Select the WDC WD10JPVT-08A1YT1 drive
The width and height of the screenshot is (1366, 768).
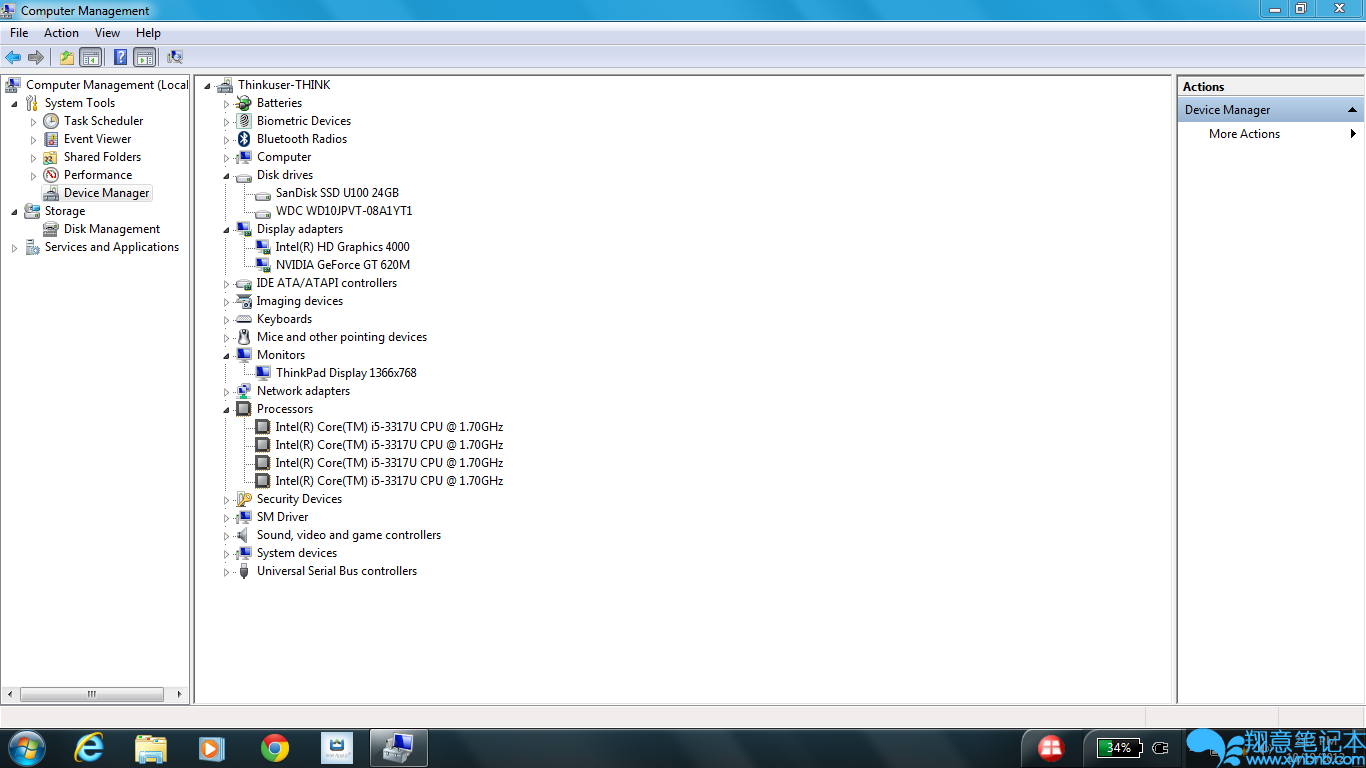[x=344, y=211]
